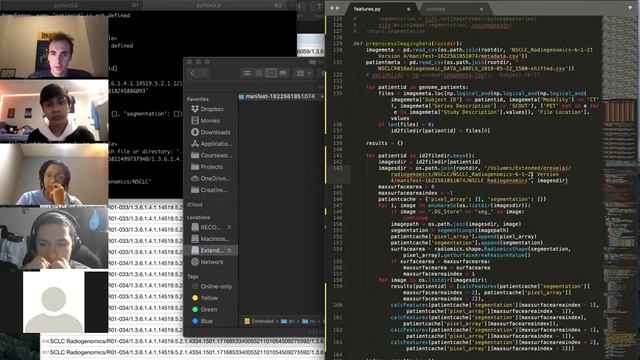Click the 'def preprocessImagingData' line
640x360 pixels.
point(407,43)
